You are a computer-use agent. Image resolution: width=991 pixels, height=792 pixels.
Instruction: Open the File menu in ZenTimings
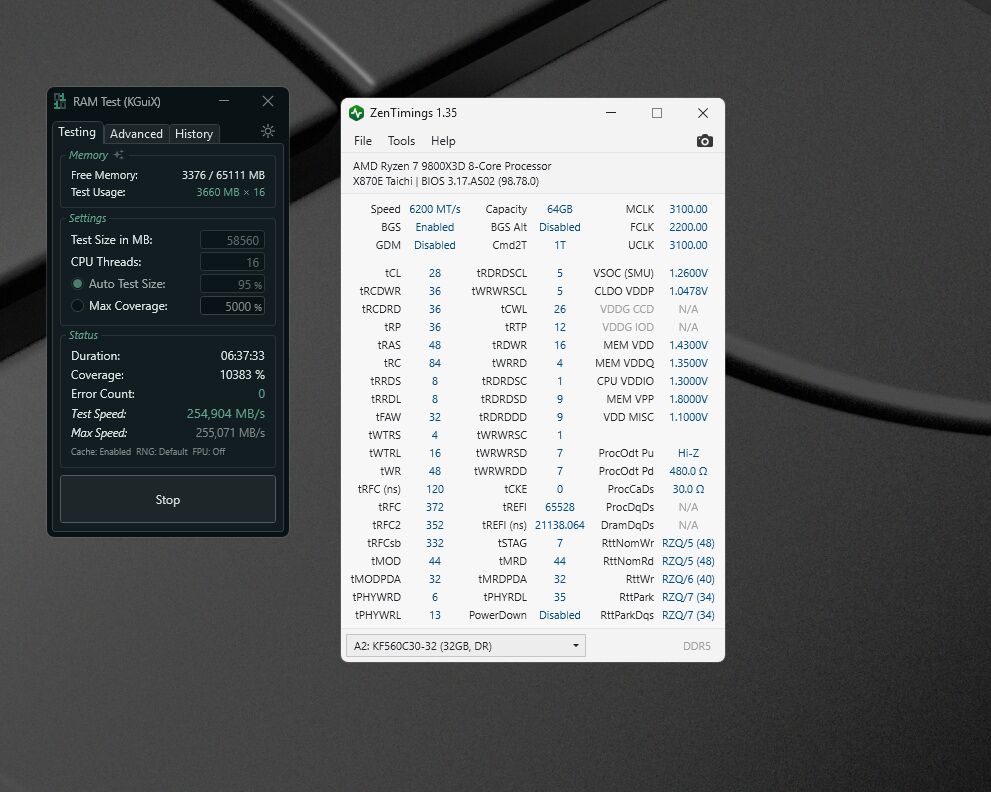363,141
